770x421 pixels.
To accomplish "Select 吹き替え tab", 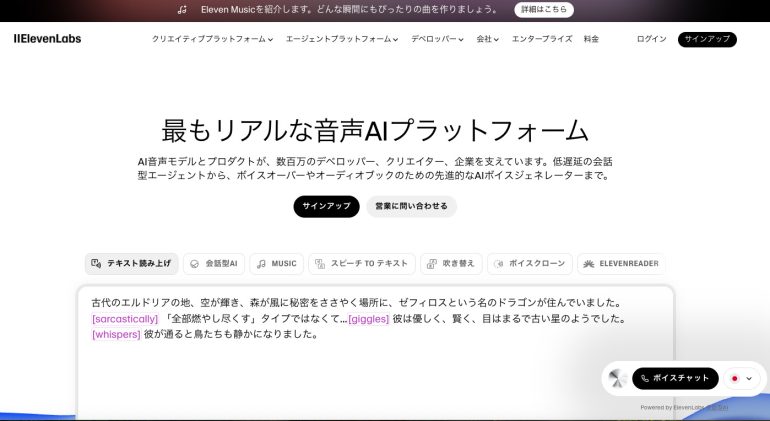I will tap(451, 264).
